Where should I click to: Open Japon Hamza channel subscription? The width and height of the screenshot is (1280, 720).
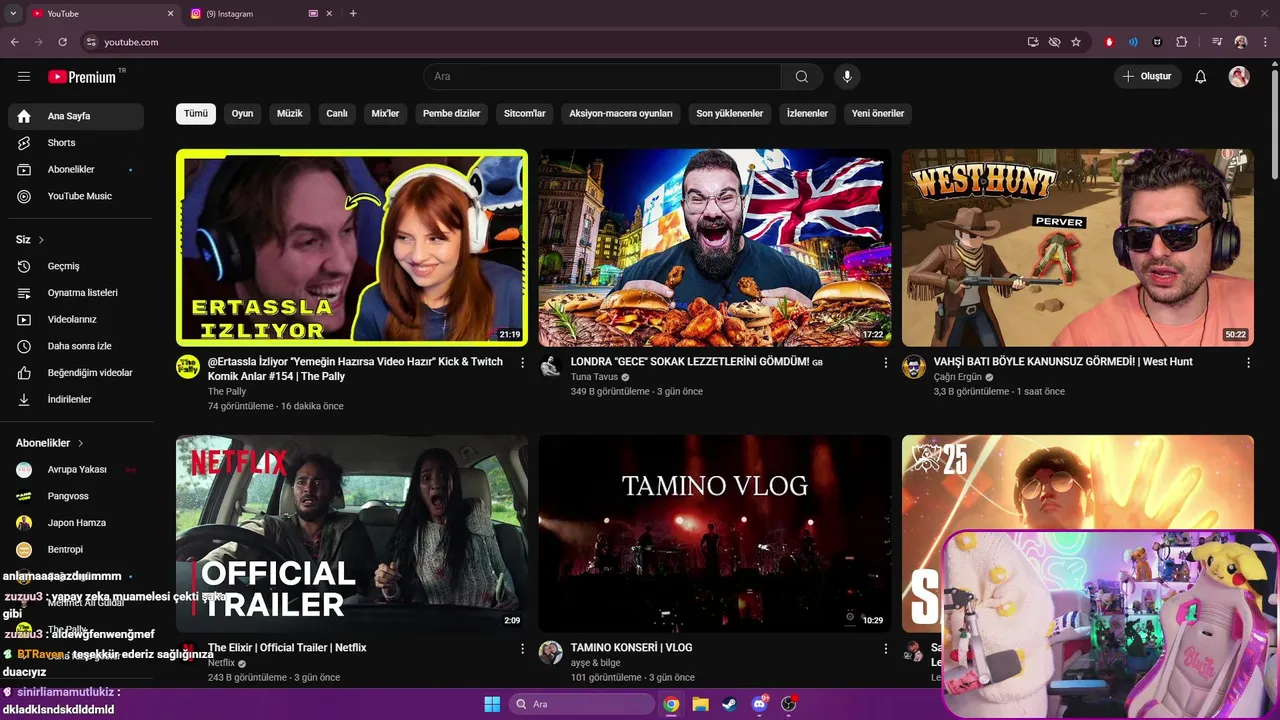tap(76, 523)
